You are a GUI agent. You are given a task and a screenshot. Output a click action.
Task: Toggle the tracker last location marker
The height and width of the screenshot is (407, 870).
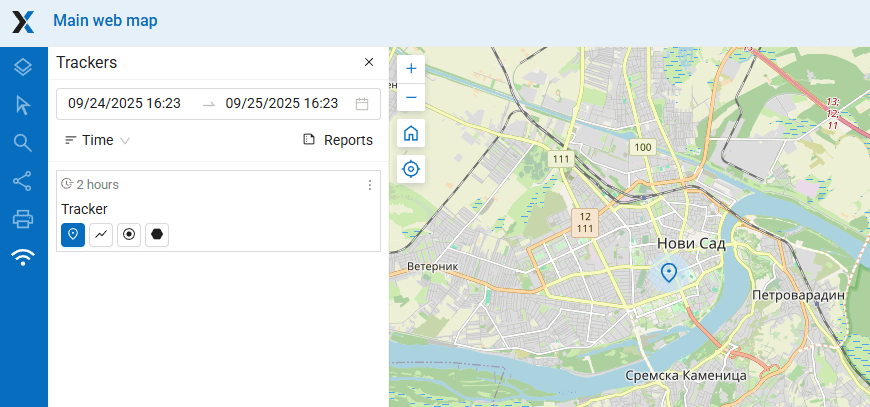coord(73,234)
